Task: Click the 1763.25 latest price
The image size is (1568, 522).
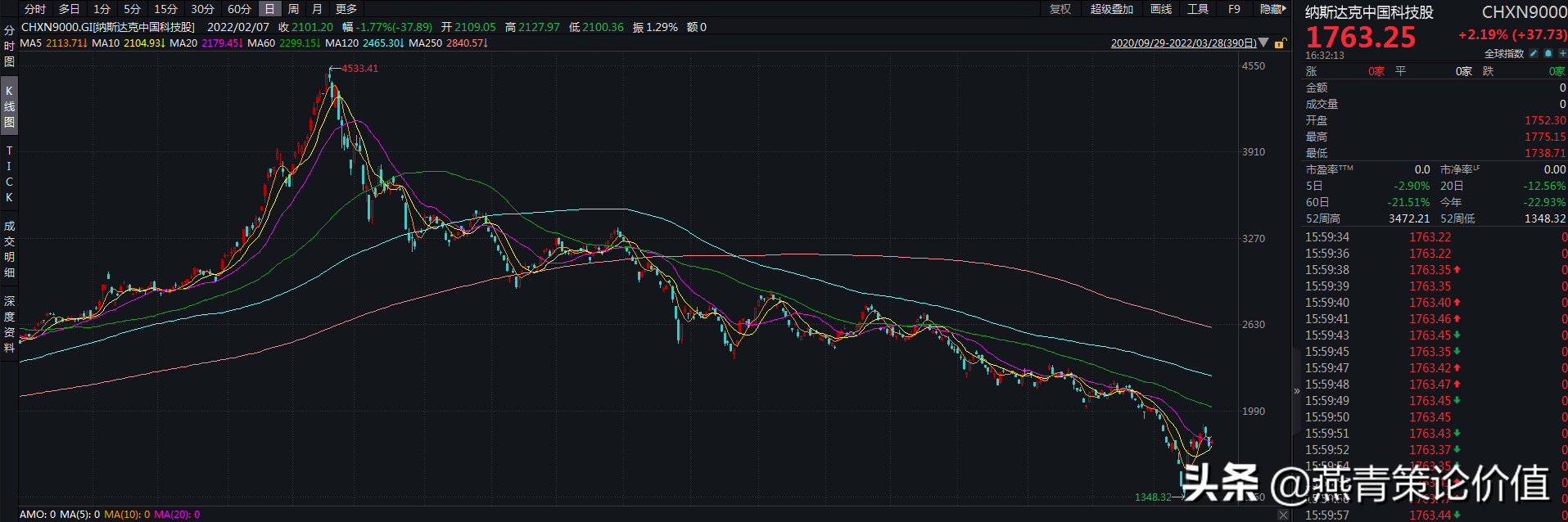Action: tap(1360, 37)
